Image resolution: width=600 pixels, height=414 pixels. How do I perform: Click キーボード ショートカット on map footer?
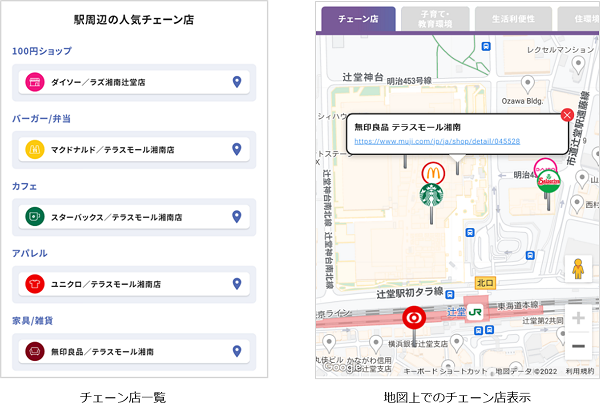[x=445, y=371]
